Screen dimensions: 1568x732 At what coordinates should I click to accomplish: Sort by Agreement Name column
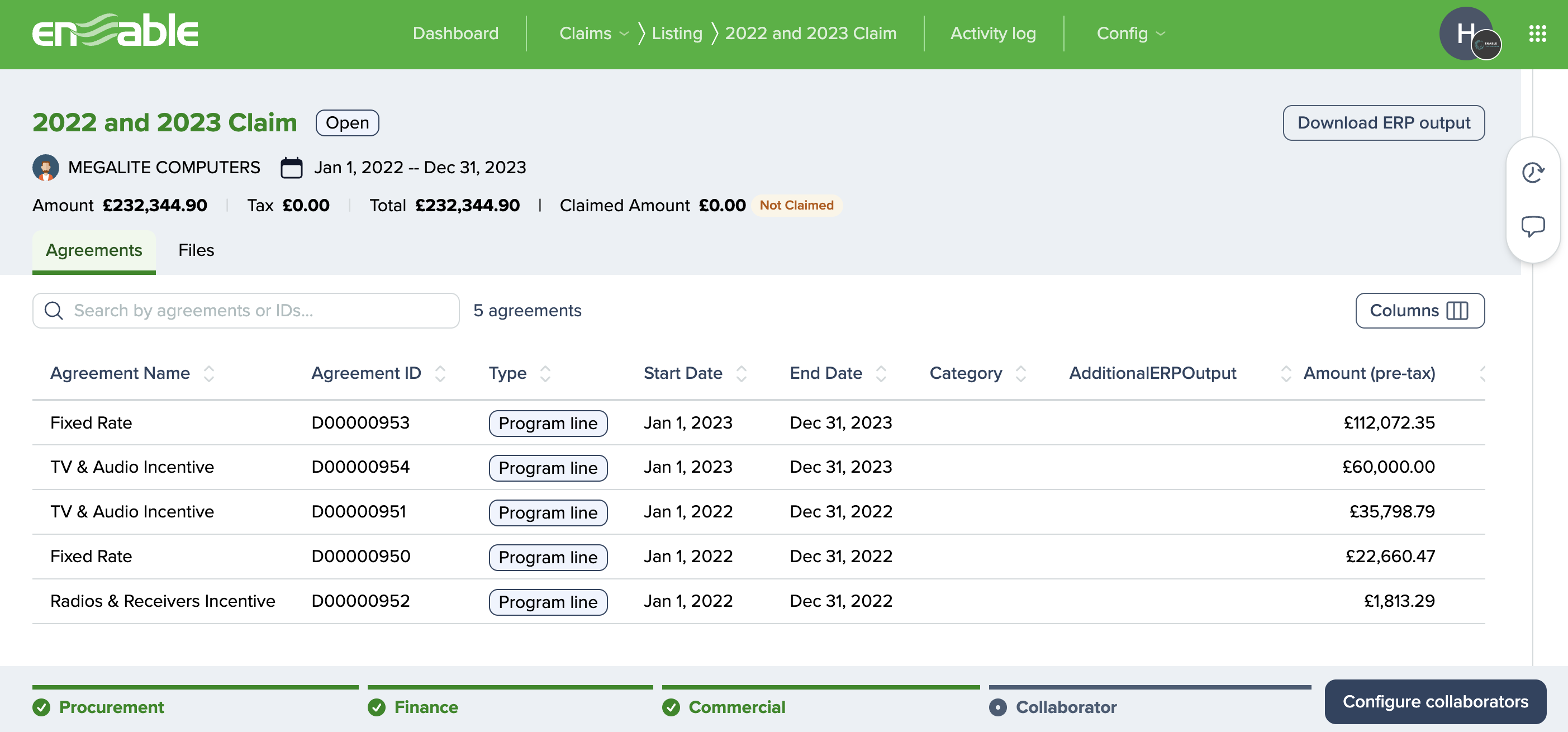(209, 373)
